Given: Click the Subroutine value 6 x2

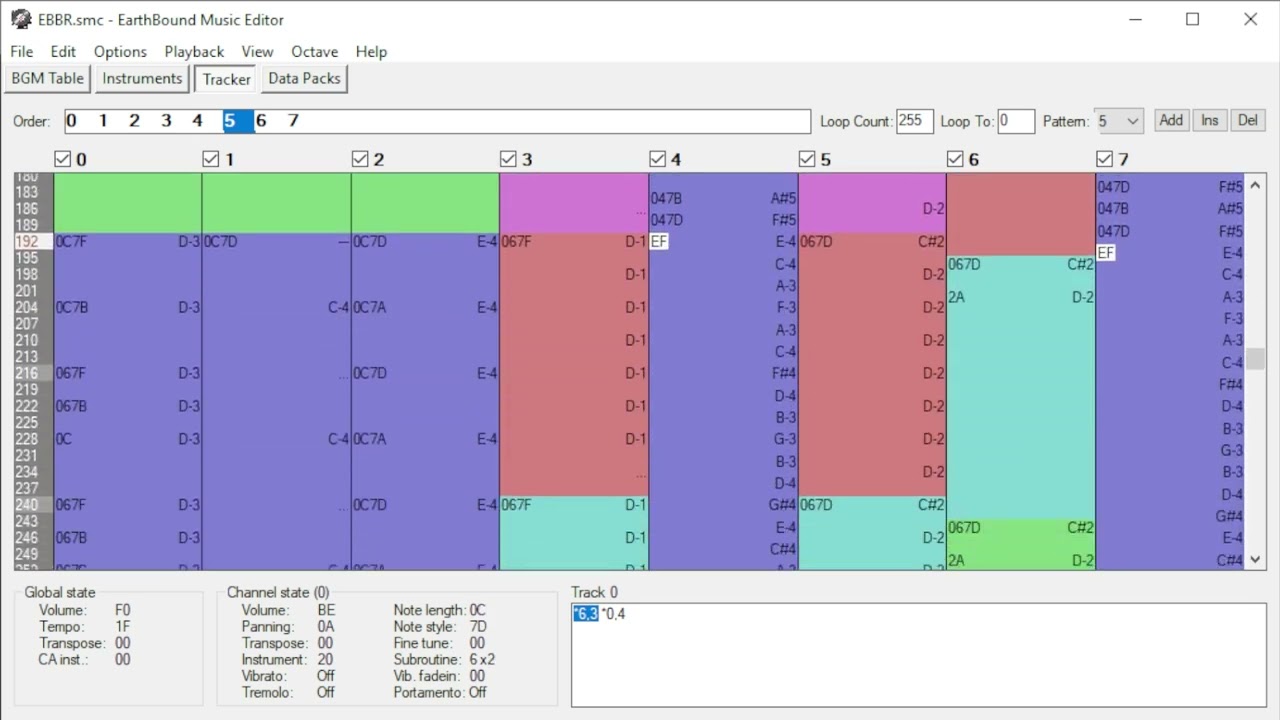Looking at the screenshot, I should [483, 660].
